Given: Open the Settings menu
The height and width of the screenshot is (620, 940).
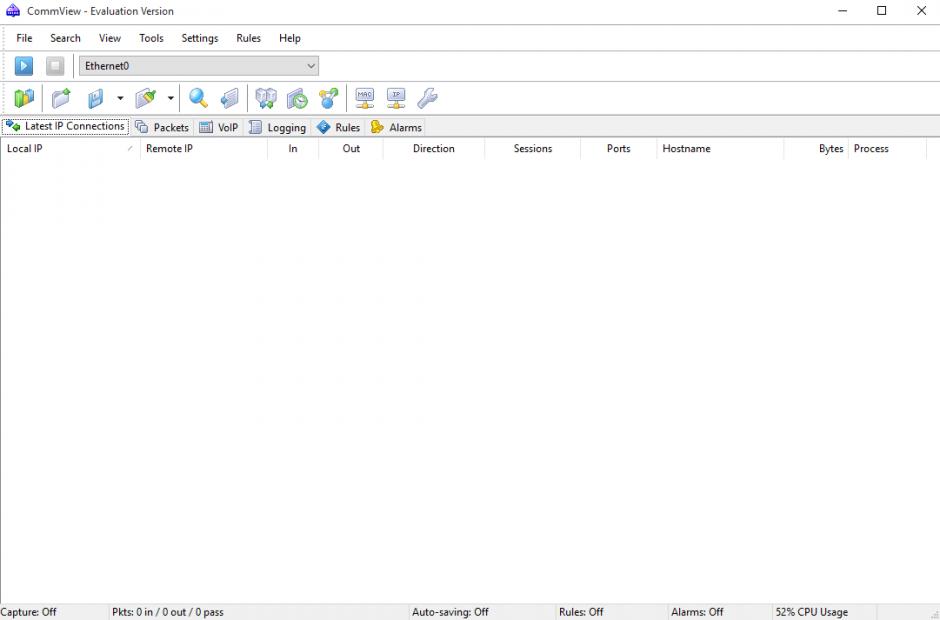Looking at the screenshot, I should click(200, 38).
